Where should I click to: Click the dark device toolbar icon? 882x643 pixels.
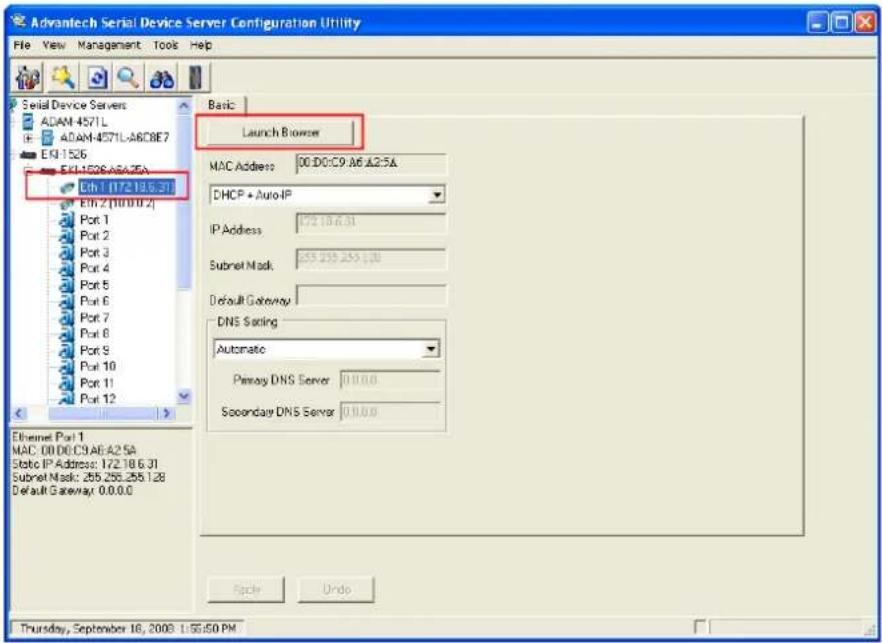[x=195, y=78]
